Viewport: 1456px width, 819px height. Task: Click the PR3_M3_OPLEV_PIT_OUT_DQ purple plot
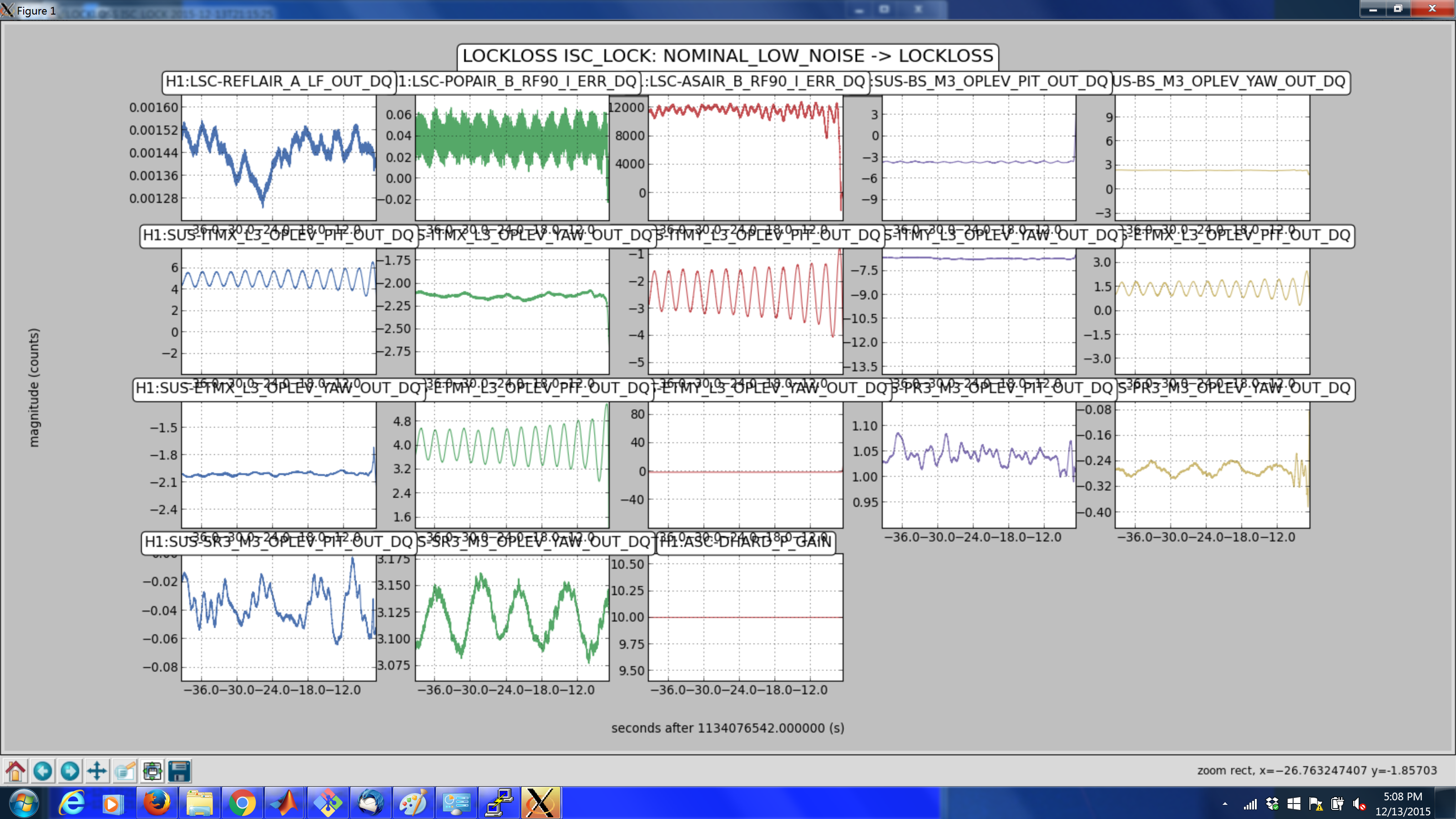click(x=979, y=465)
